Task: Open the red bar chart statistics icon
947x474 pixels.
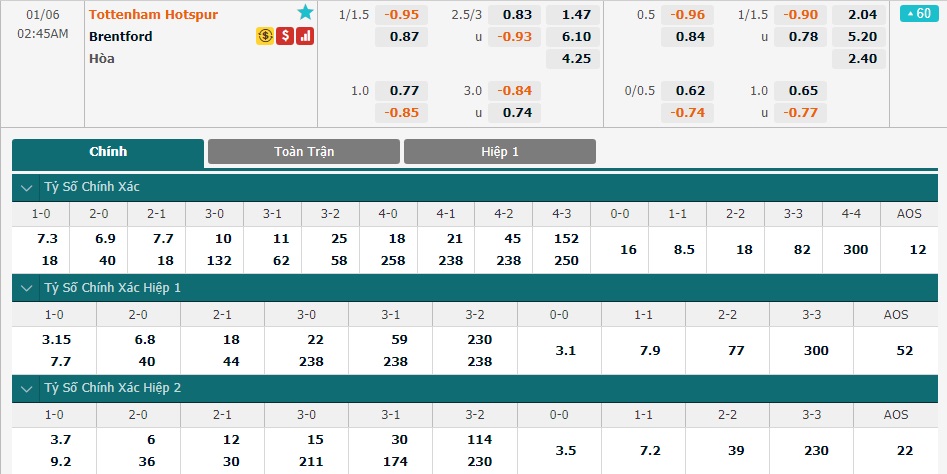Action: [305, 36]
